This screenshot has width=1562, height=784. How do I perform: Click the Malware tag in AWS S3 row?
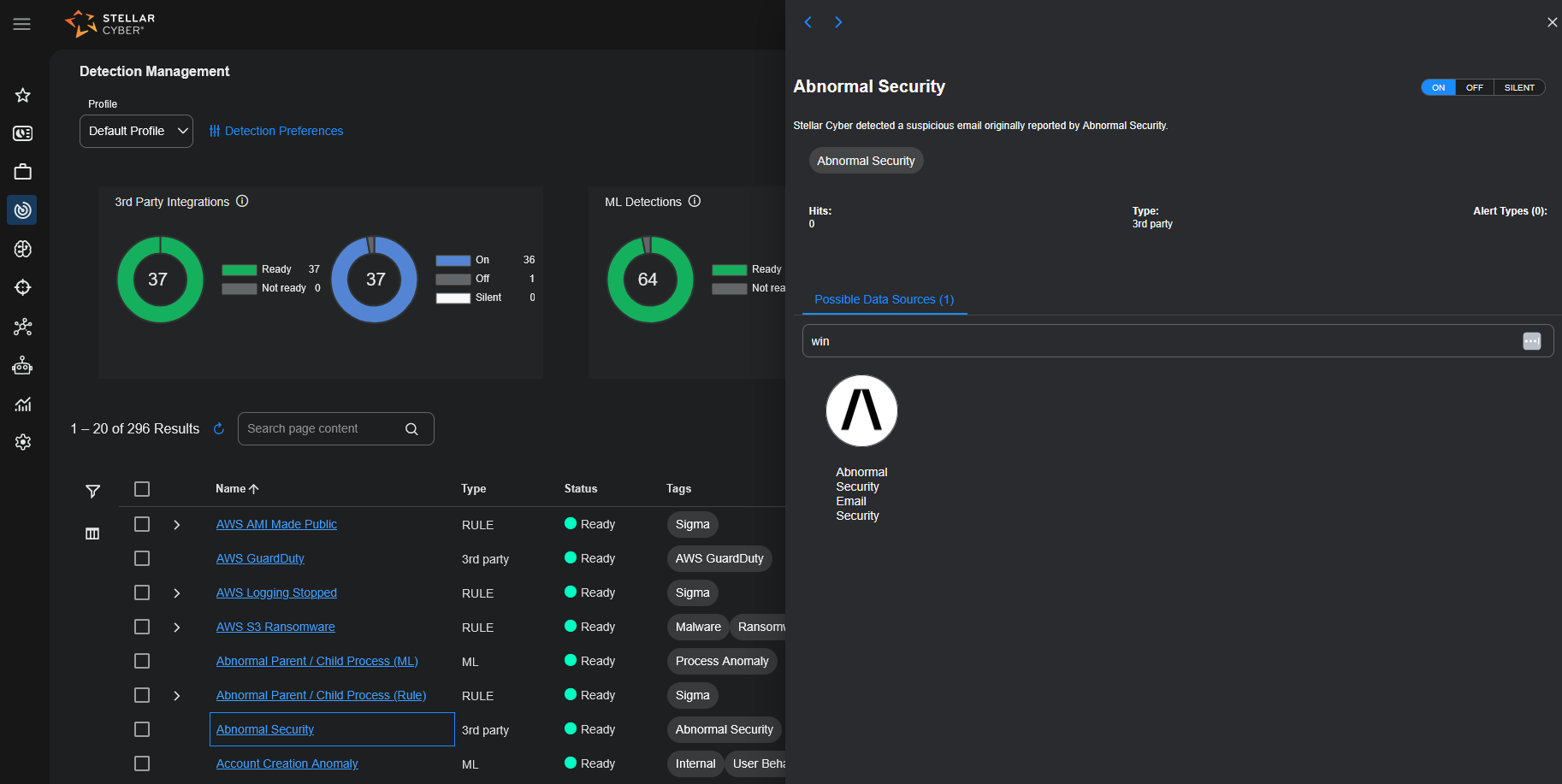(x=698, y=627)
